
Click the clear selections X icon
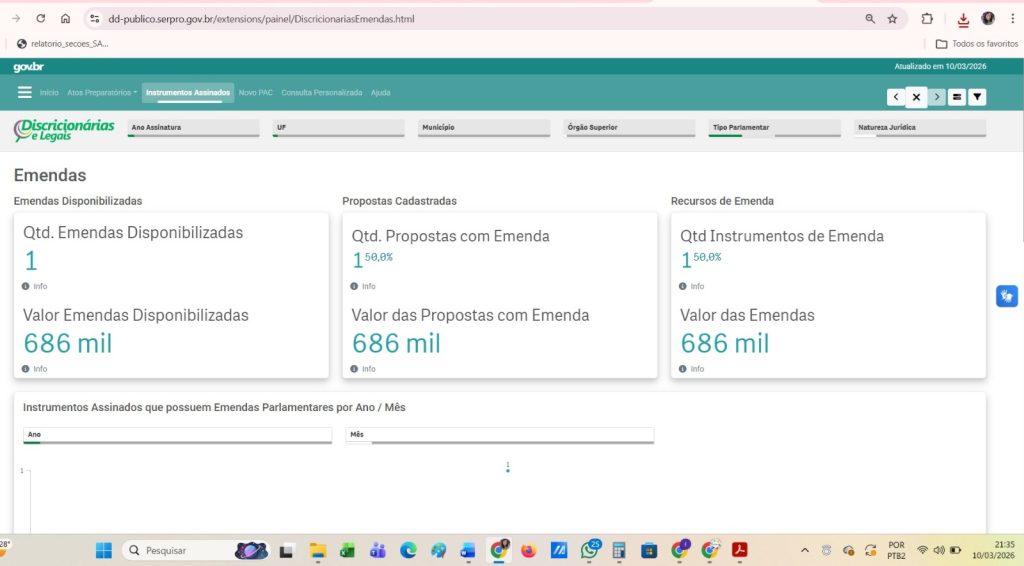tap(916, 97)
